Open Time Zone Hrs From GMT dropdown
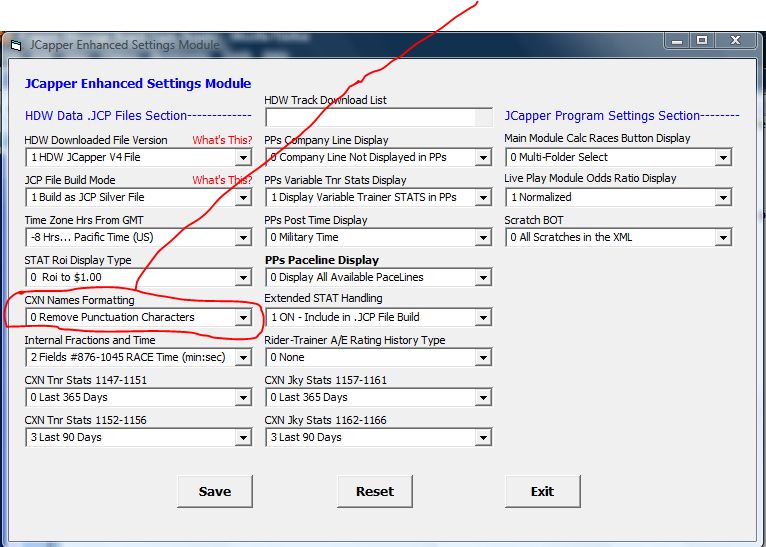This screenshot has width=766, height=547. click(243, 237)
